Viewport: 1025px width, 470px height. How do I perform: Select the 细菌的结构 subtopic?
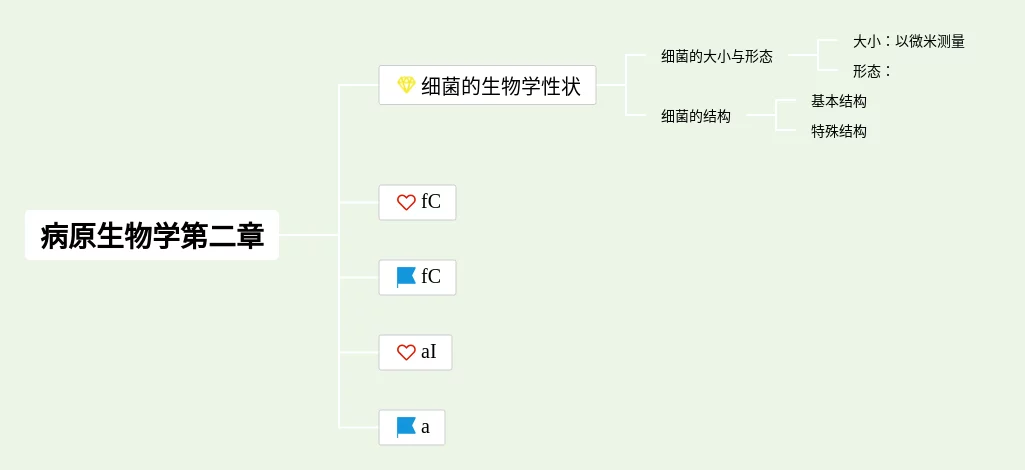(x=696, y=116)
